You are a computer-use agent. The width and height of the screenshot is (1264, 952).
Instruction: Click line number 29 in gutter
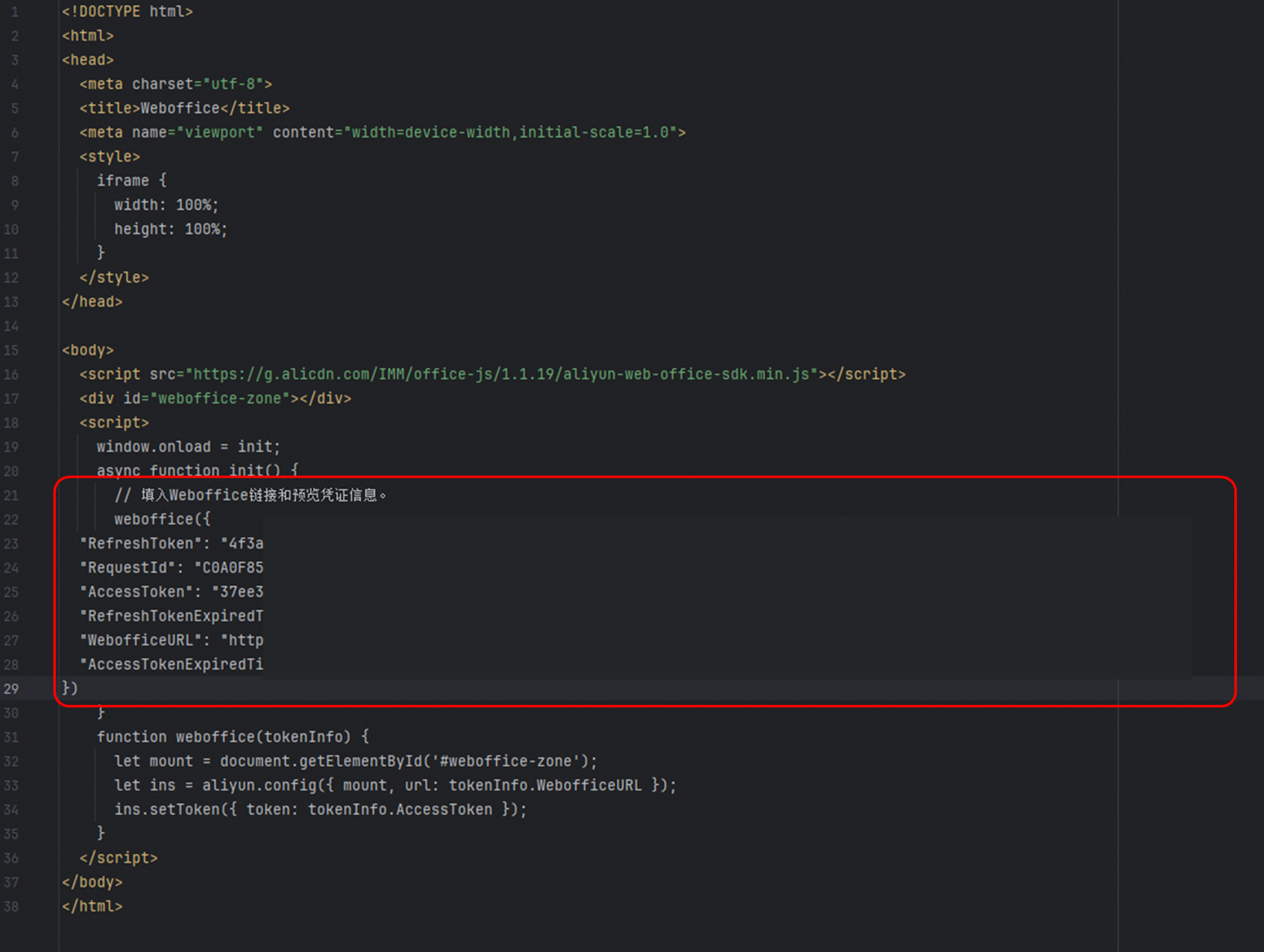click(11, 689)
